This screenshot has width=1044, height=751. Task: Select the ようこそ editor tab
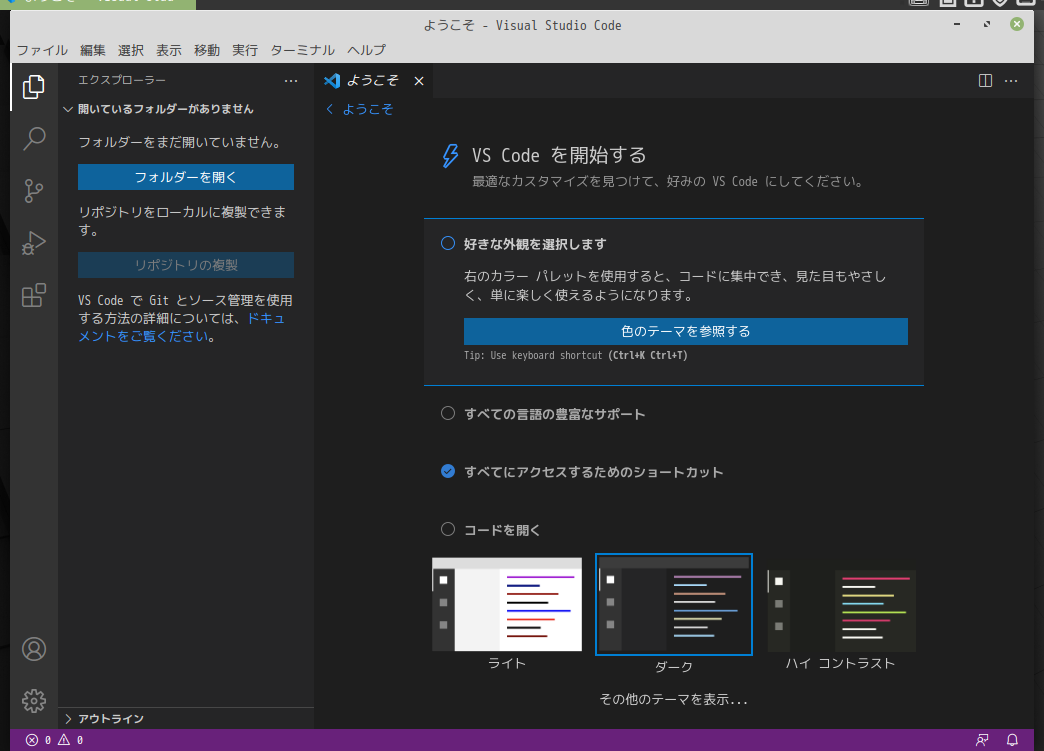tap(374, 81)
